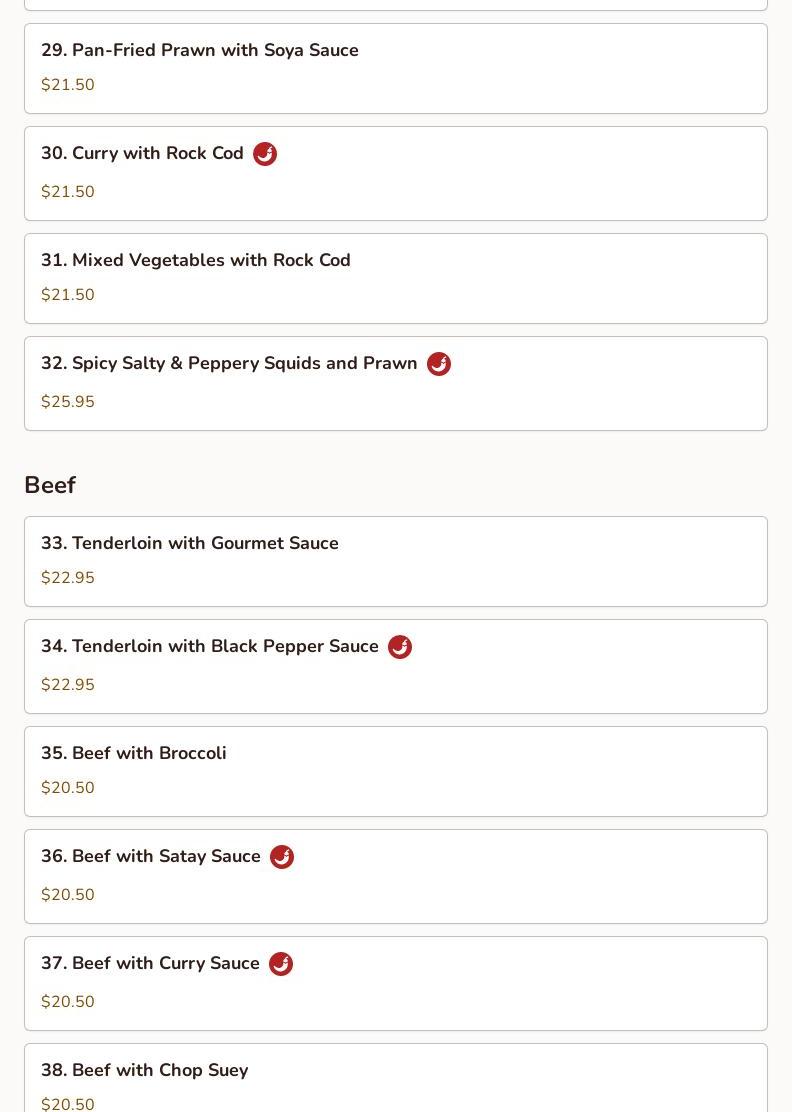Click $22.95 price under Tenderloin Gourmet Sauce
The image size is (792, 1112).
pos(68,577)
